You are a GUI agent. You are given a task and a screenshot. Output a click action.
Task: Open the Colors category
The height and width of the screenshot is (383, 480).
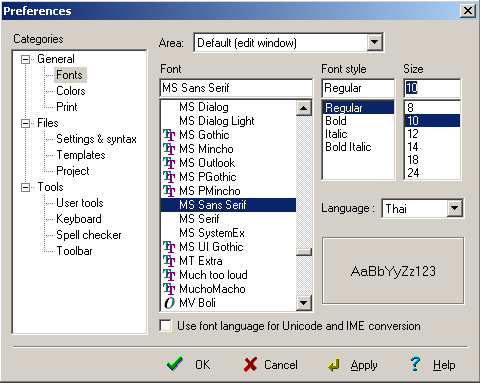(x=71, y=91)
